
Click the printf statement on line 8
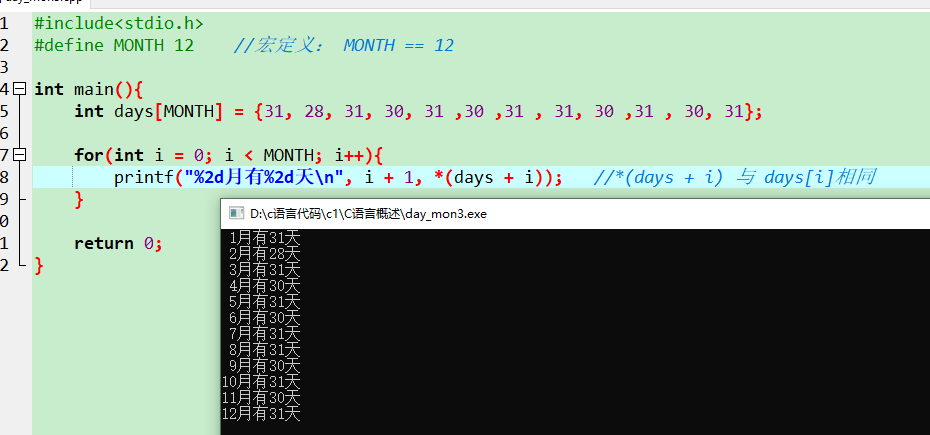(x=338, y=177)
